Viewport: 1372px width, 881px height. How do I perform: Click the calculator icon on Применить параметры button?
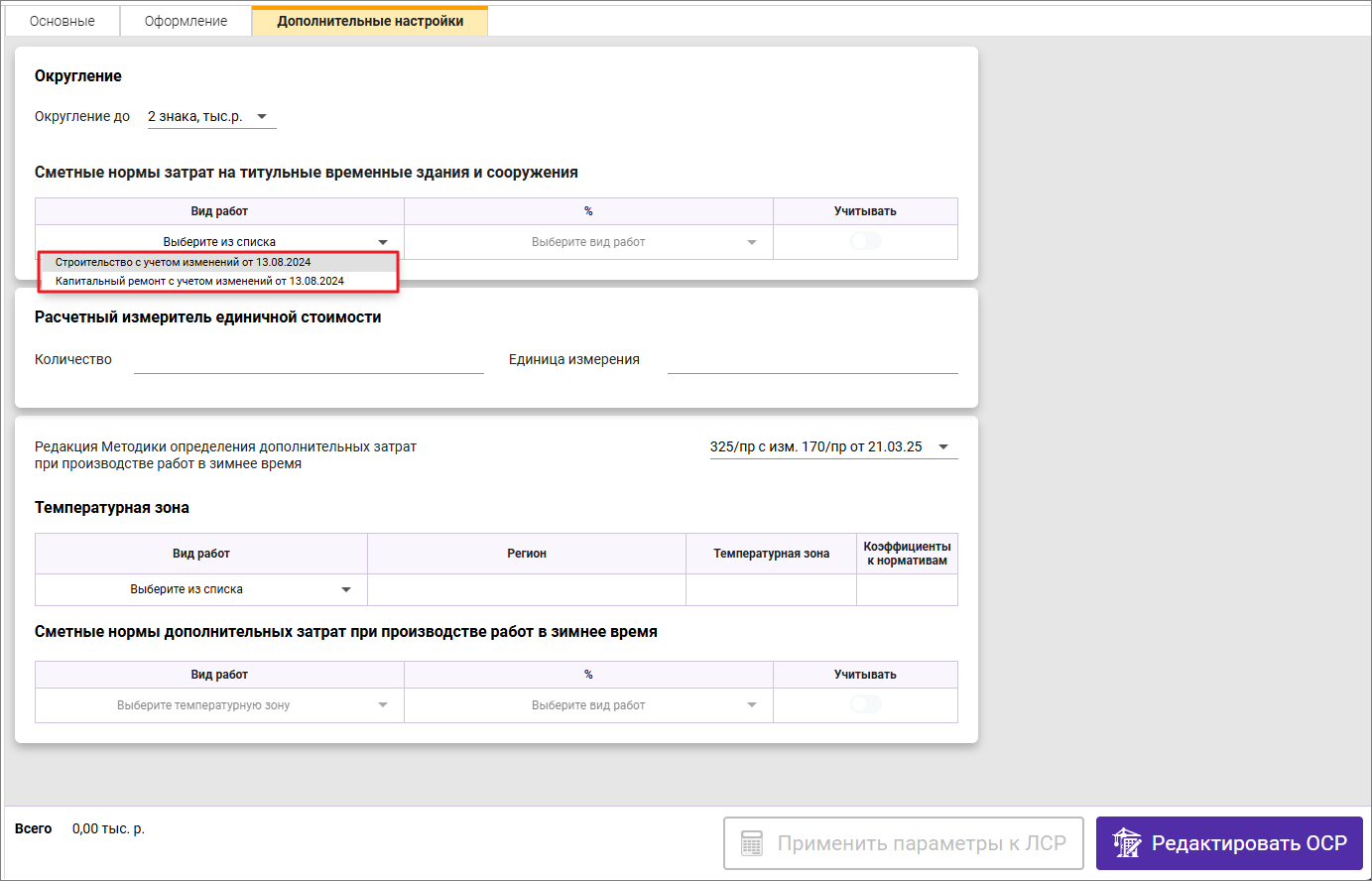[x=752, y=843]
